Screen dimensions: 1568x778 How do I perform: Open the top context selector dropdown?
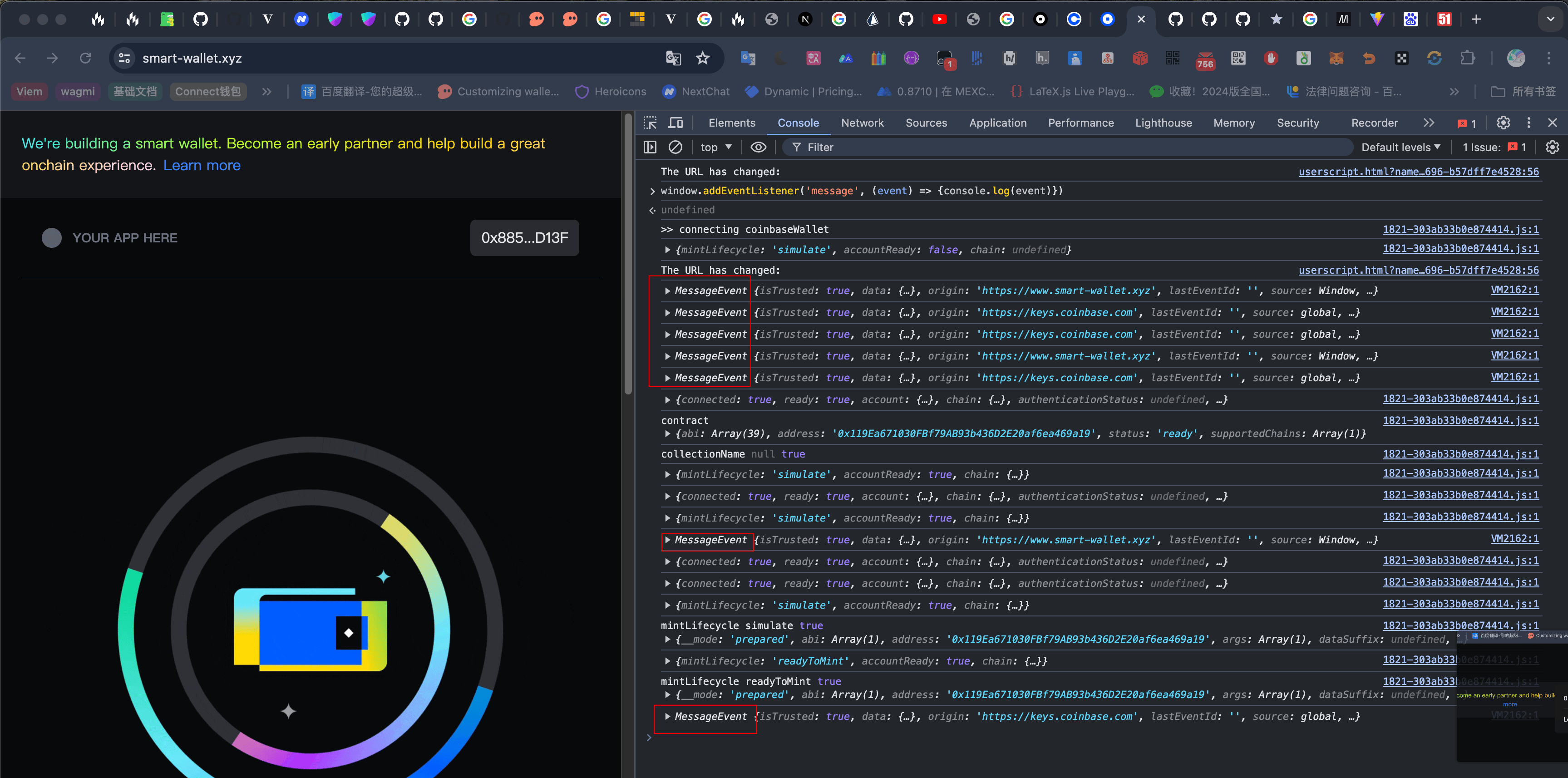point(716,148)
